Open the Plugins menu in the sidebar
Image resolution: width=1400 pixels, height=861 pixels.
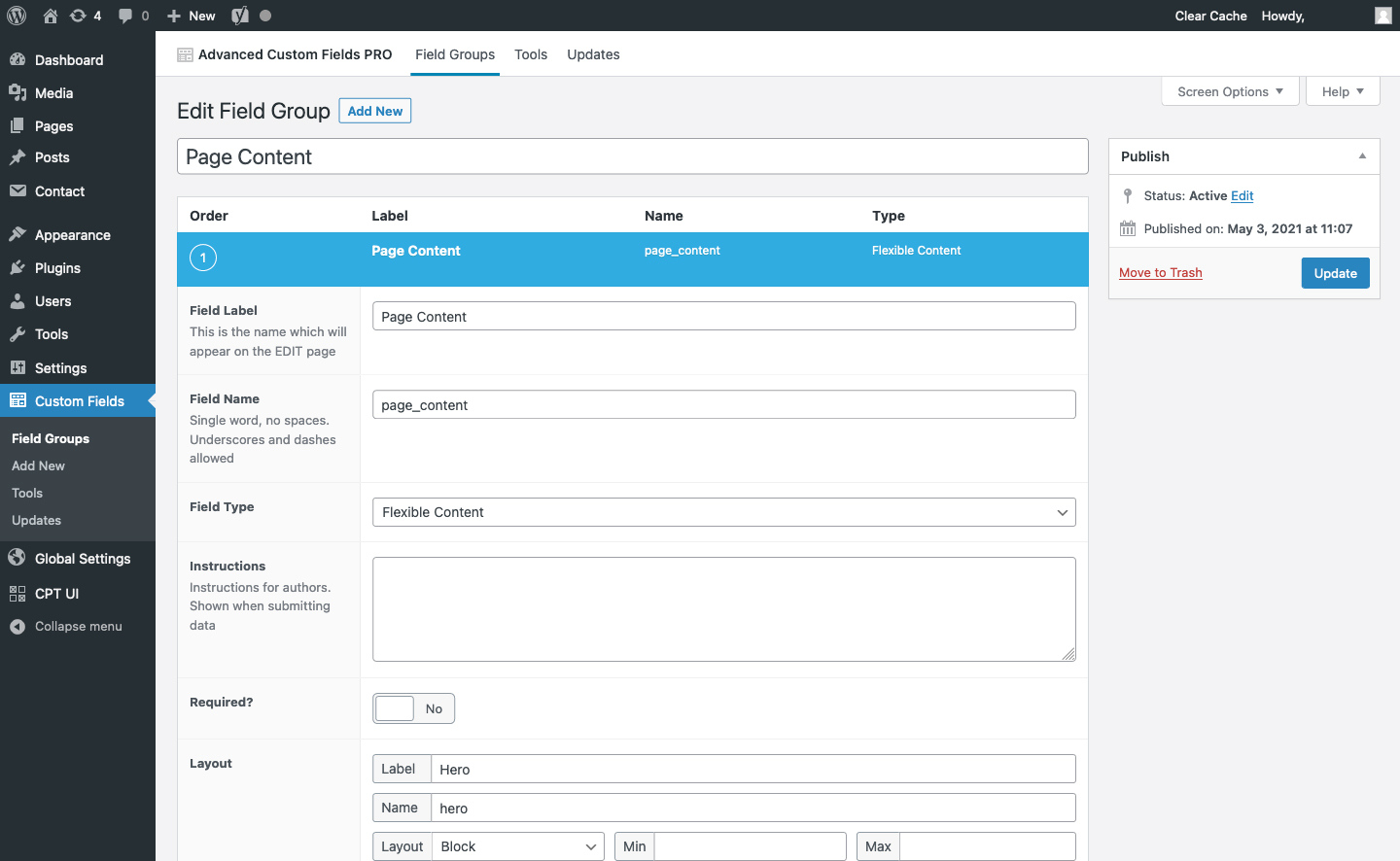[x=57, y=268]
